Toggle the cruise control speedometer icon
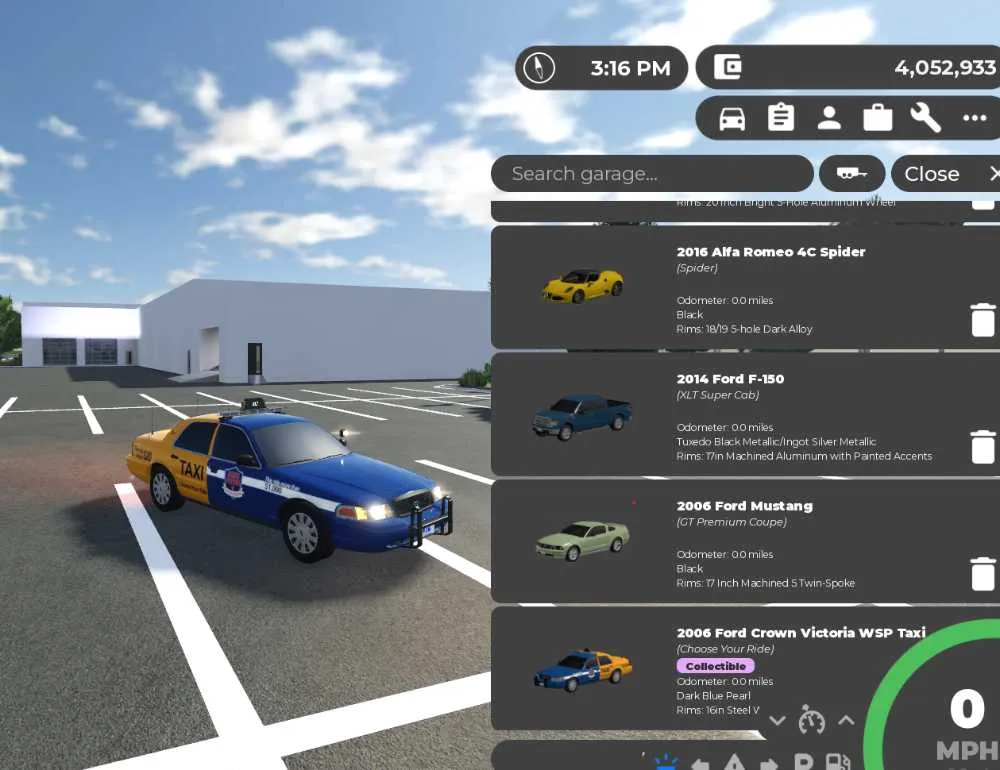Screen dimensions: 1000x770 coord(812,719)
